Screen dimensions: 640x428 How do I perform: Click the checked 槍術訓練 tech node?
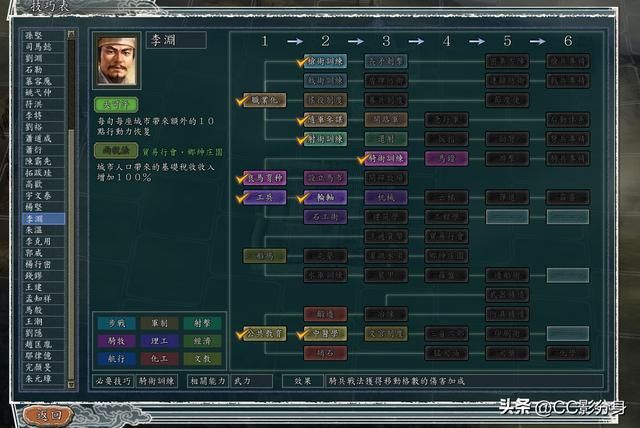pos(325,61)
